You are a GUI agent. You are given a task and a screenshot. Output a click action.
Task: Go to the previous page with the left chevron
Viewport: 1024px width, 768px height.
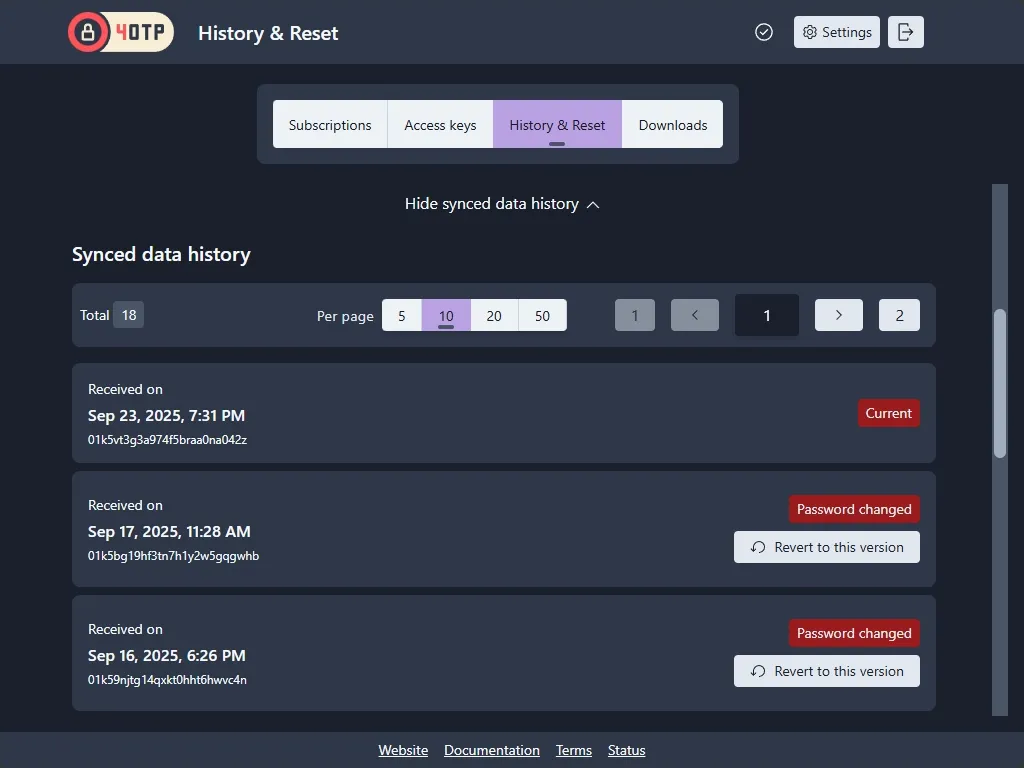pos(694,315)
